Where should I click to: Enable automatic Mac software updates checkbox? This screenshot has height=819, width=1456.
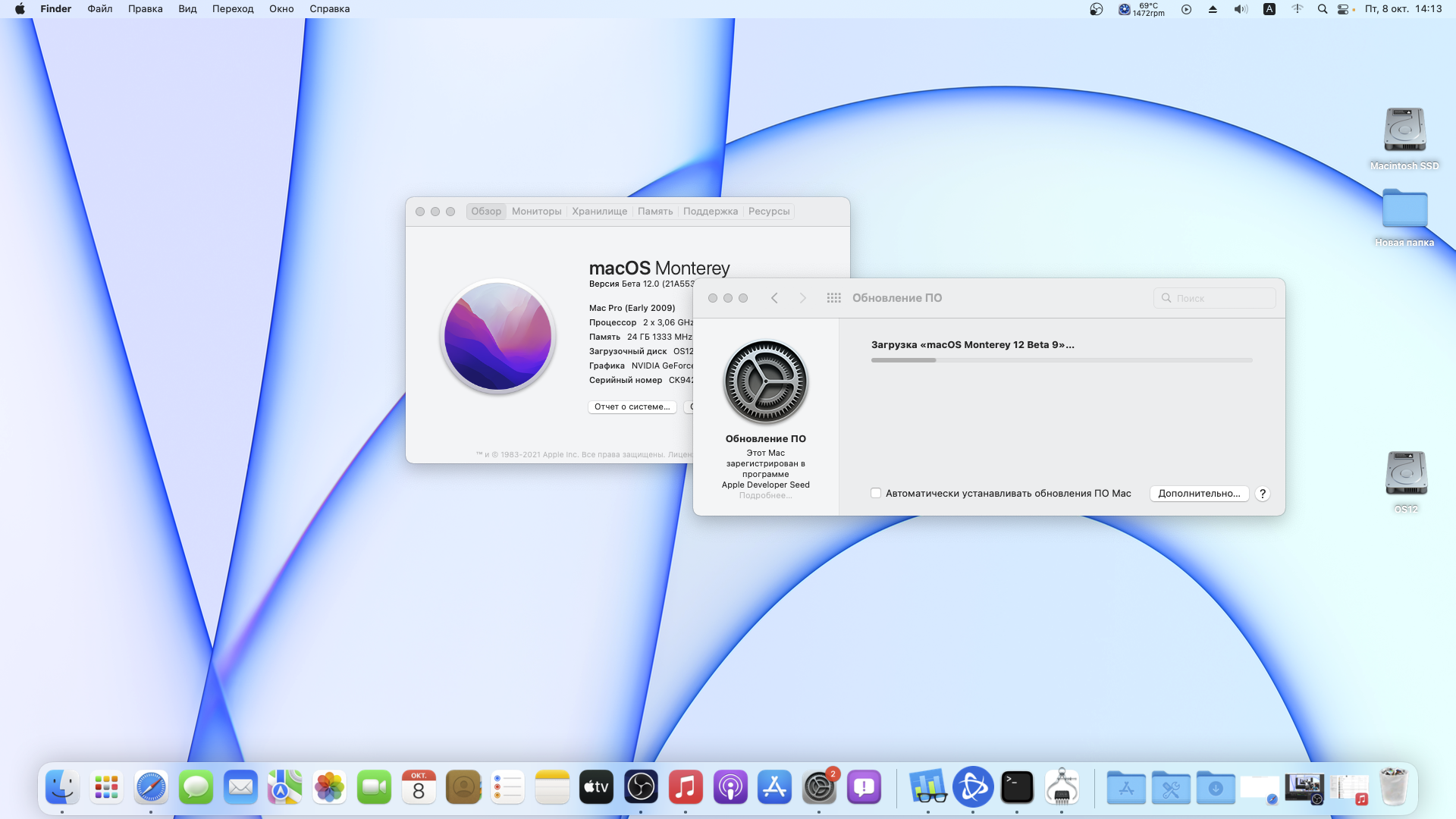click(x=876, y=493)
